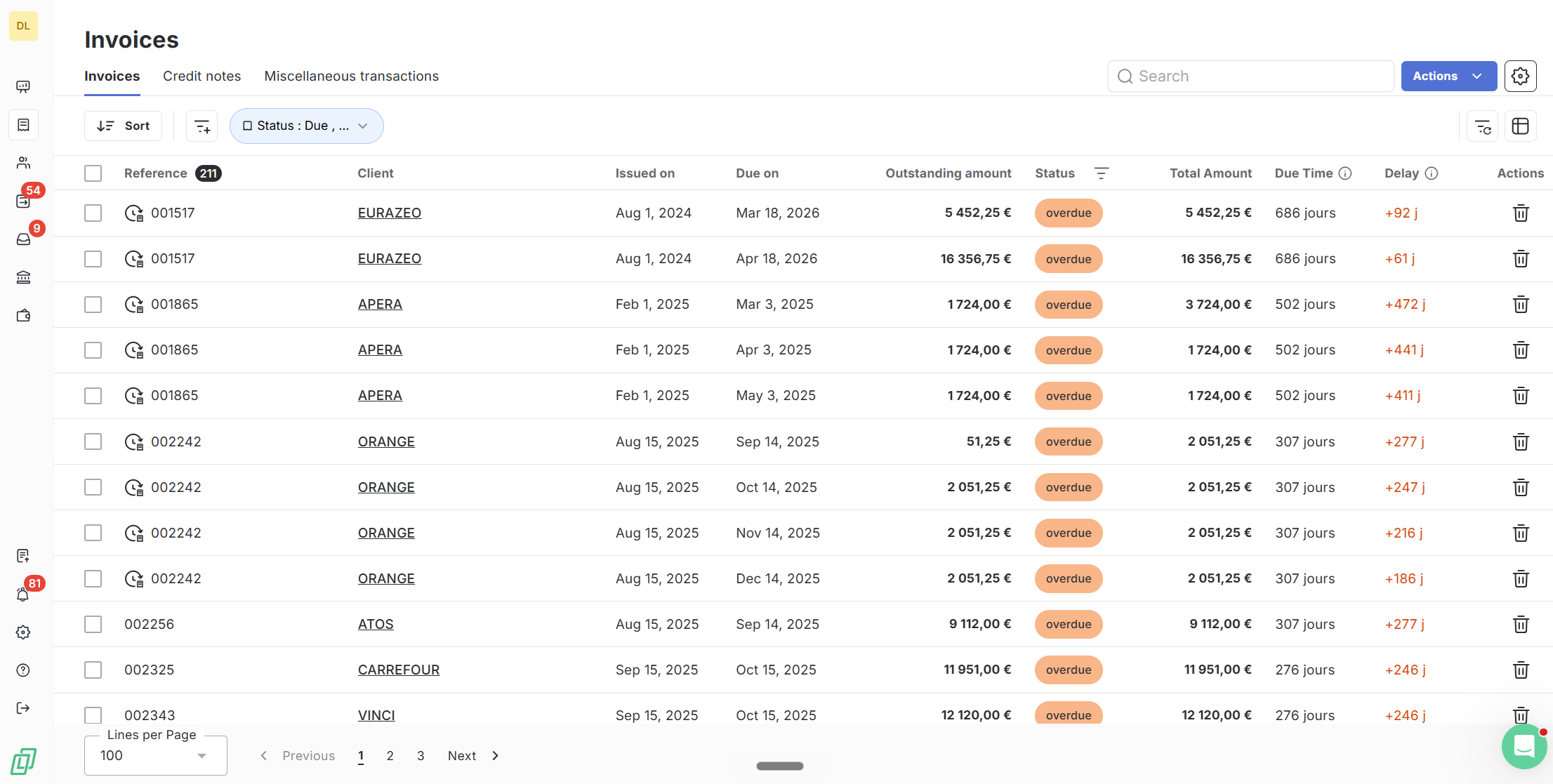
Task: Open the ORANGE client link due Oct 14, 2025
Action: 386,487
